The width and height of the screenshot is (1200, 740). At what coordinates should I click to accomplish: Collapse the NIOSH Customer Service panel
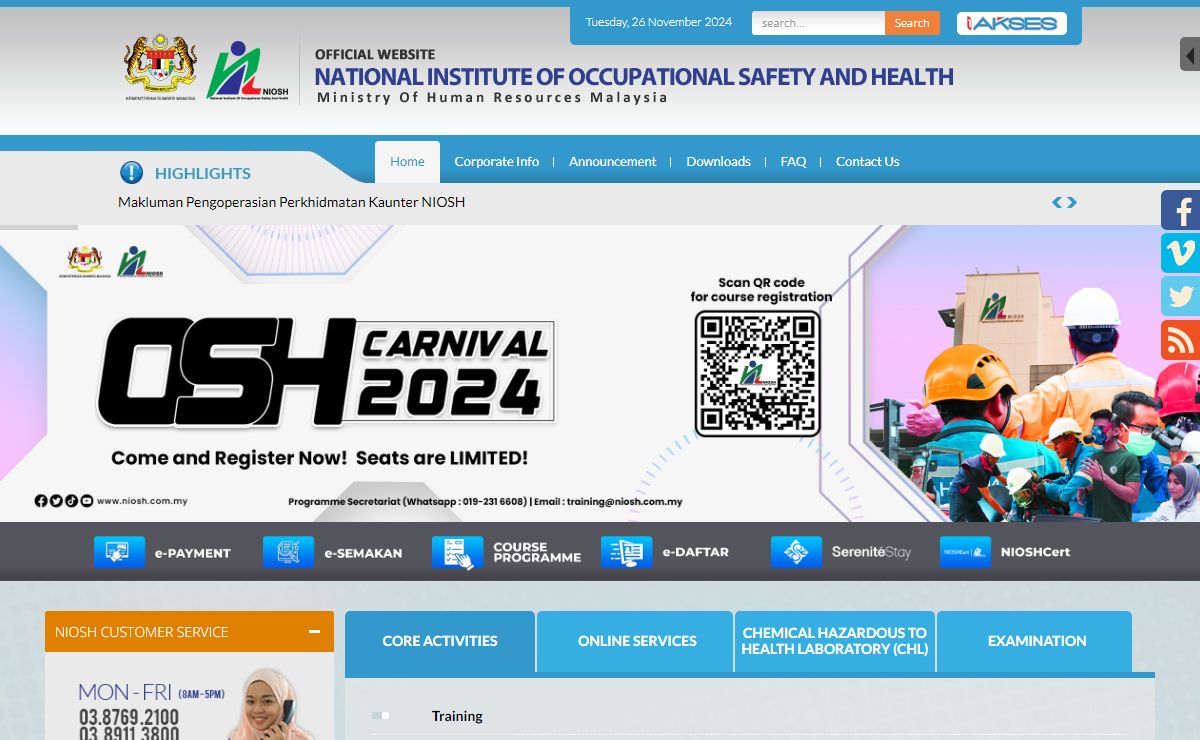pyautogui.click(x=314, y=632)
